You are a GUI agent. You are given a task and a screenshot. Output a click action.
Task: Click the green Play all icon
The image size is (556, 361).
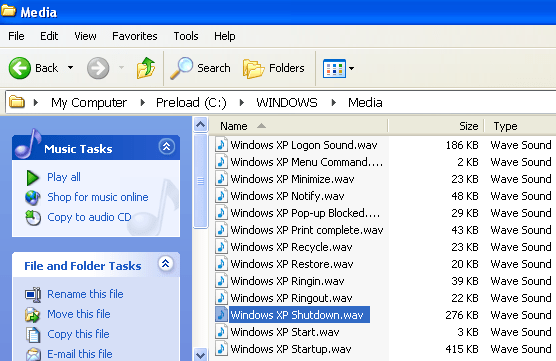click(33, 178)
